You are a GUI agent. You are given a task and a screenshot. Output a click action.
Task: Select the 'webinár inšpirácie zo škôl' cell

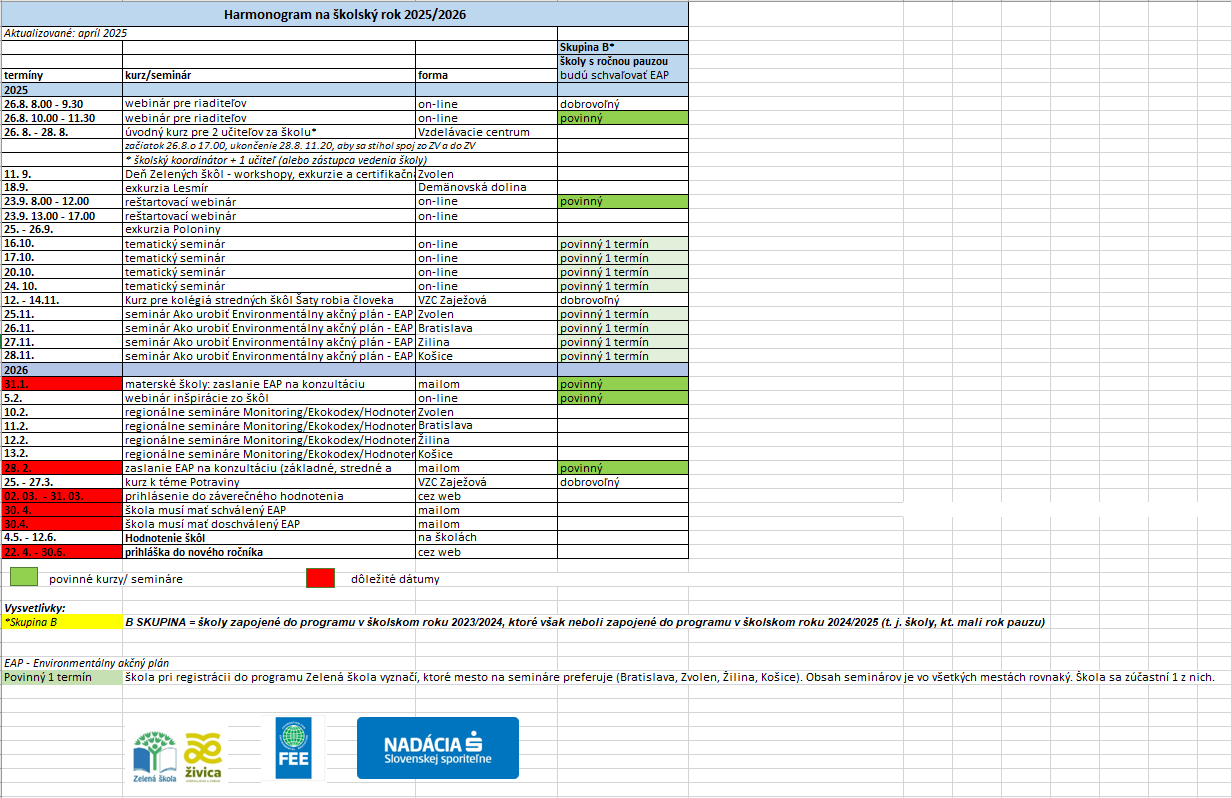click(268, 397)
